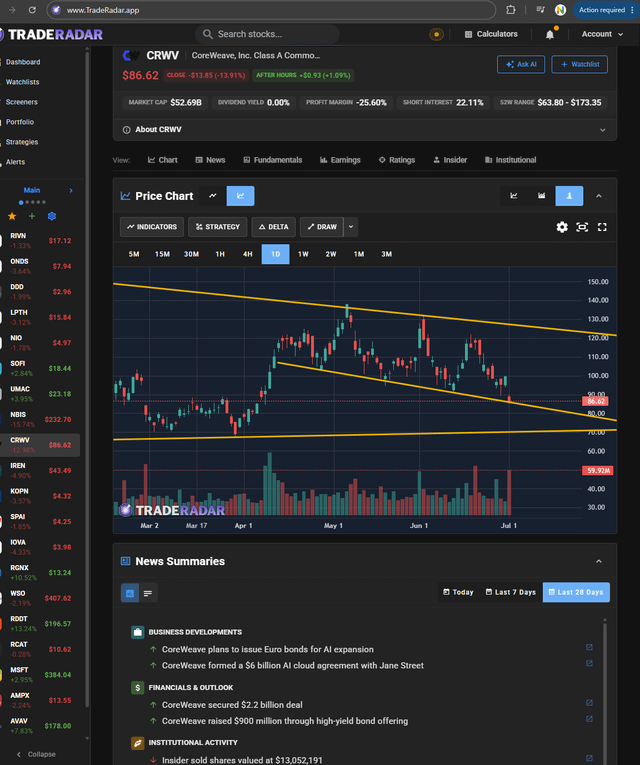The image size is (640, 765).
Task: Click the TradeRadar logo
Action: pos(51,35)
